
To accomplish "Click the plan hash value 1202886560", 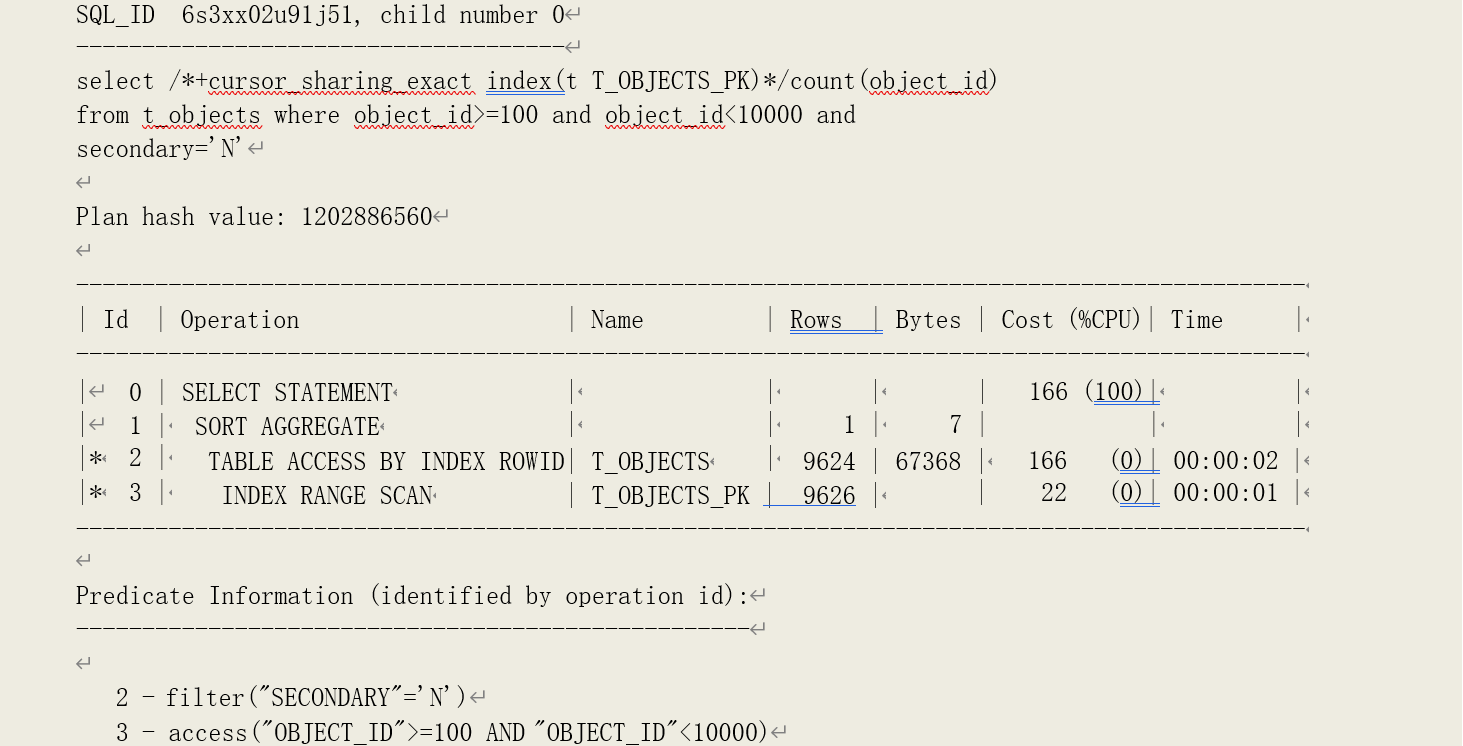I will tap(366, 217).
